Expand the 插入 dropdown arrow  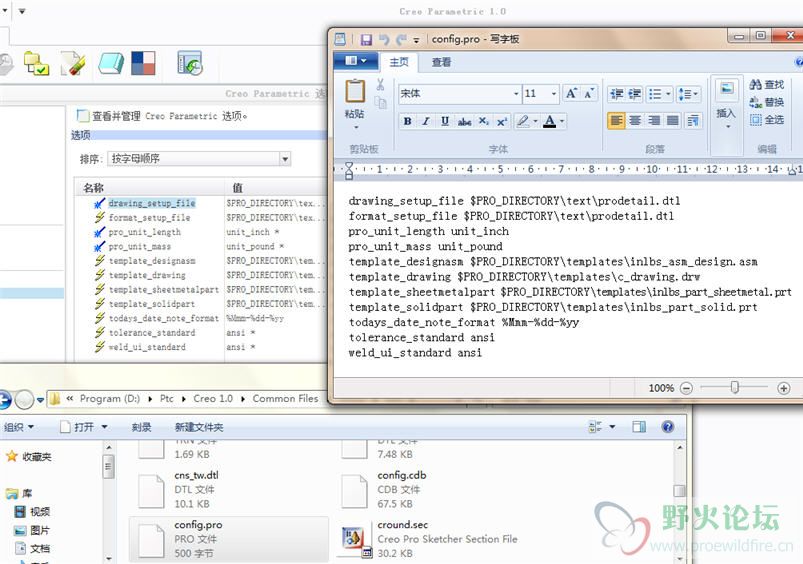pos(728,126)
